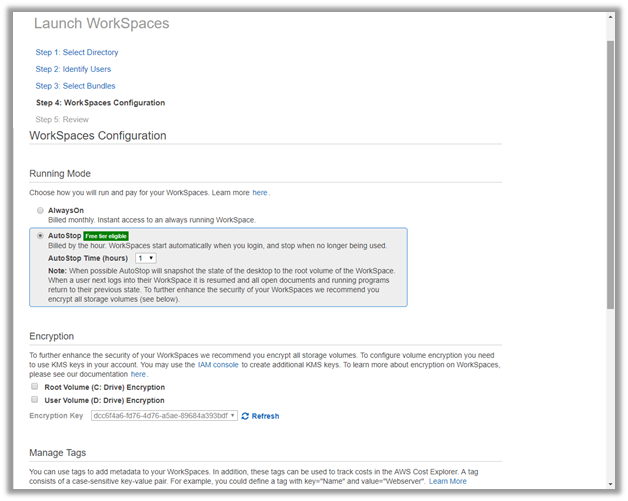Open the Running Mode 'here' link
This screenshot has height=501, width=628.
click(x=260, y=192)
